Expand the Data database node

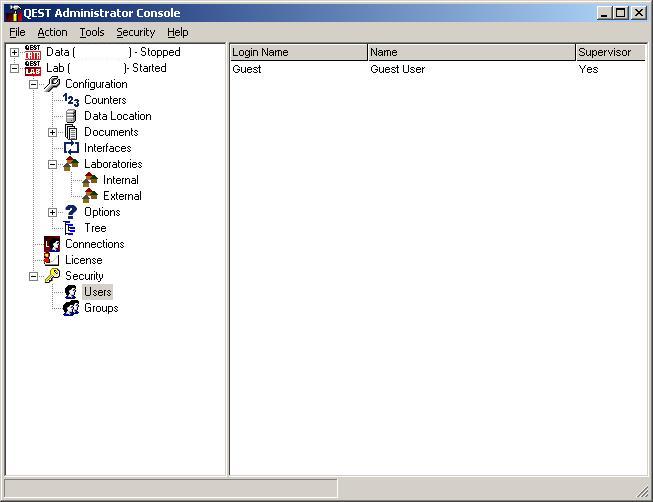click(x=14, y=52)
